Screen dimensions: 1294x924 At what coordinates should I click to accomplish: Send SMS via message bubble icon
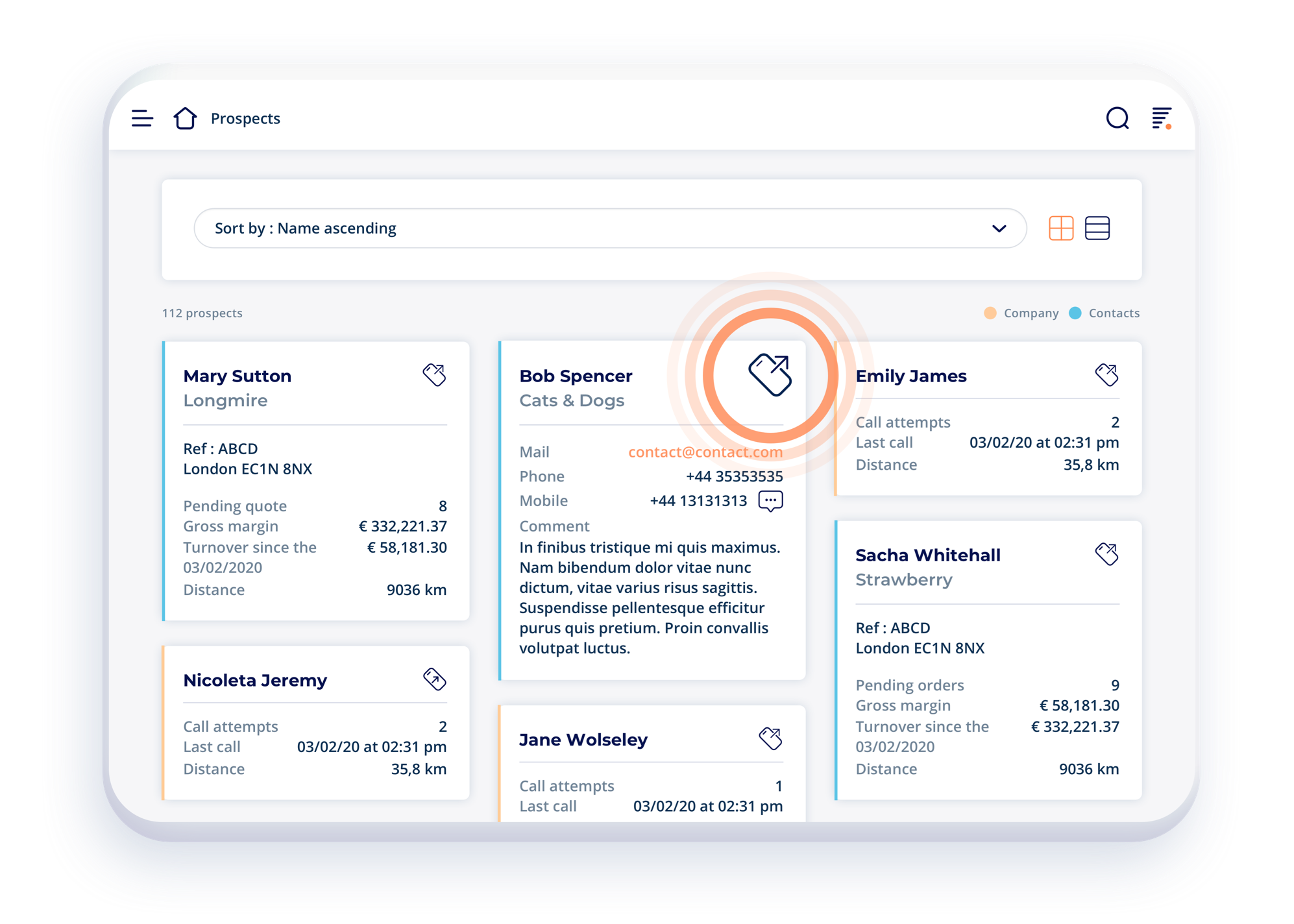(x=770, y=501)
